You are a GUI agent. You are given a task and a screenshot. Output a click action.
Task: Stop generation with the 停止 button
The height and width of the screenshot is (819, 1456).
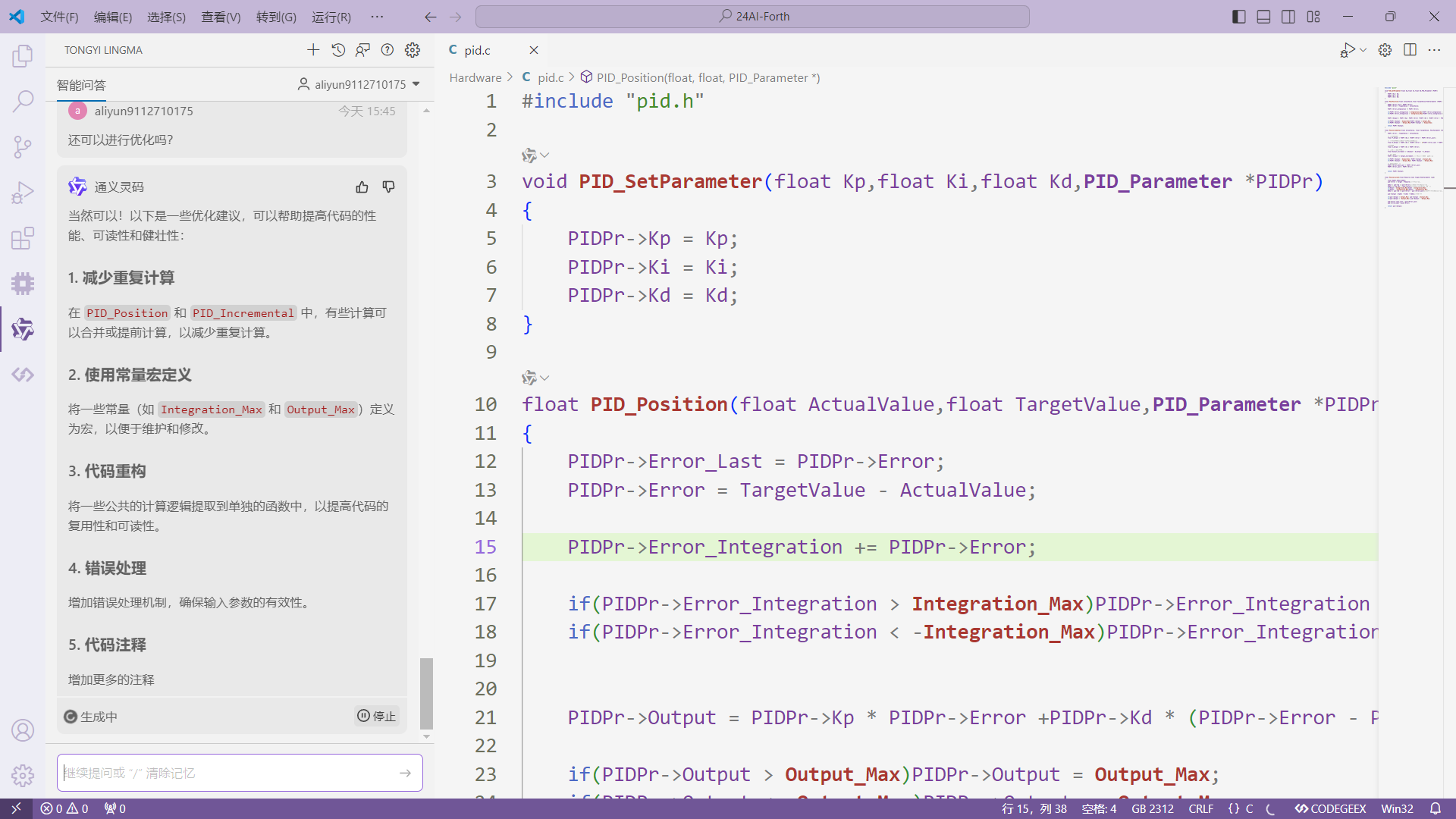pos(376,716)
